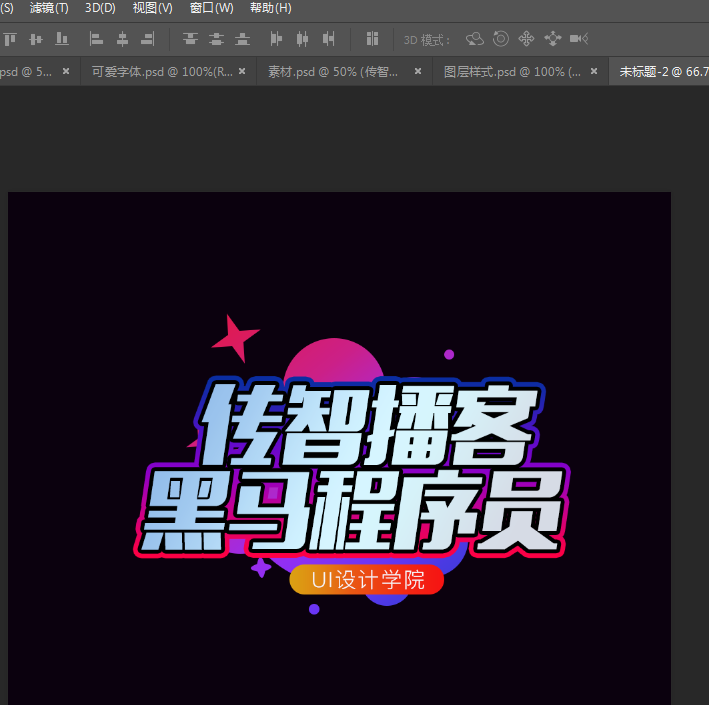The height and width of the screenshot is (705, 709).
Task: Click the align left edges icon
Action: point(97,39)
